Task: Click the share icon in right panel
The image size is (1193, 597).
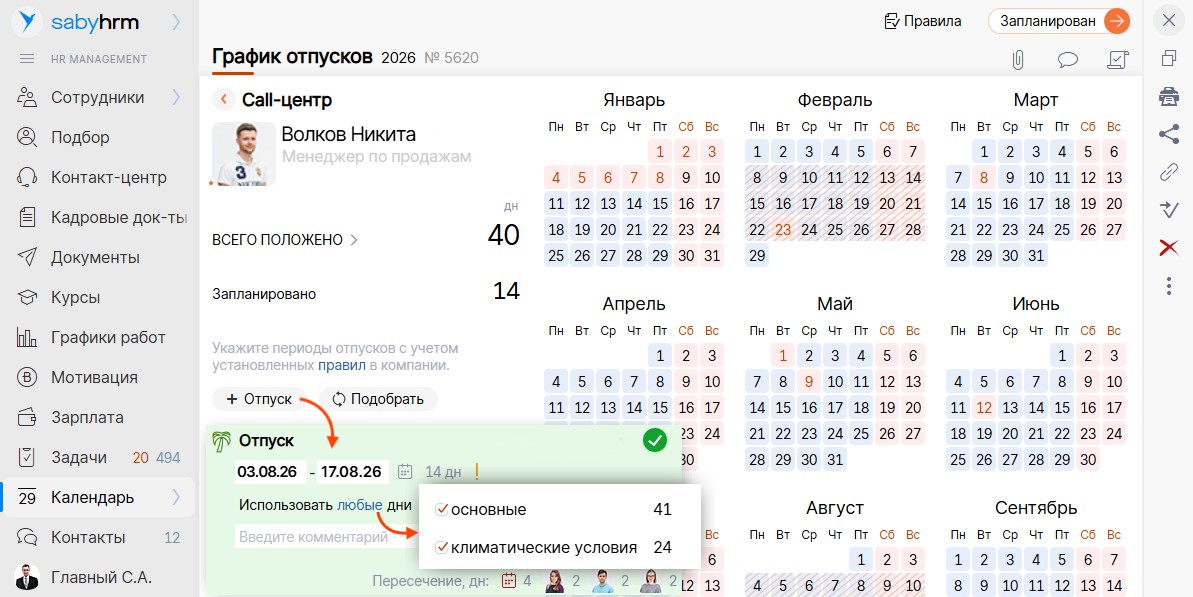Action: [x=1169, y=134]
